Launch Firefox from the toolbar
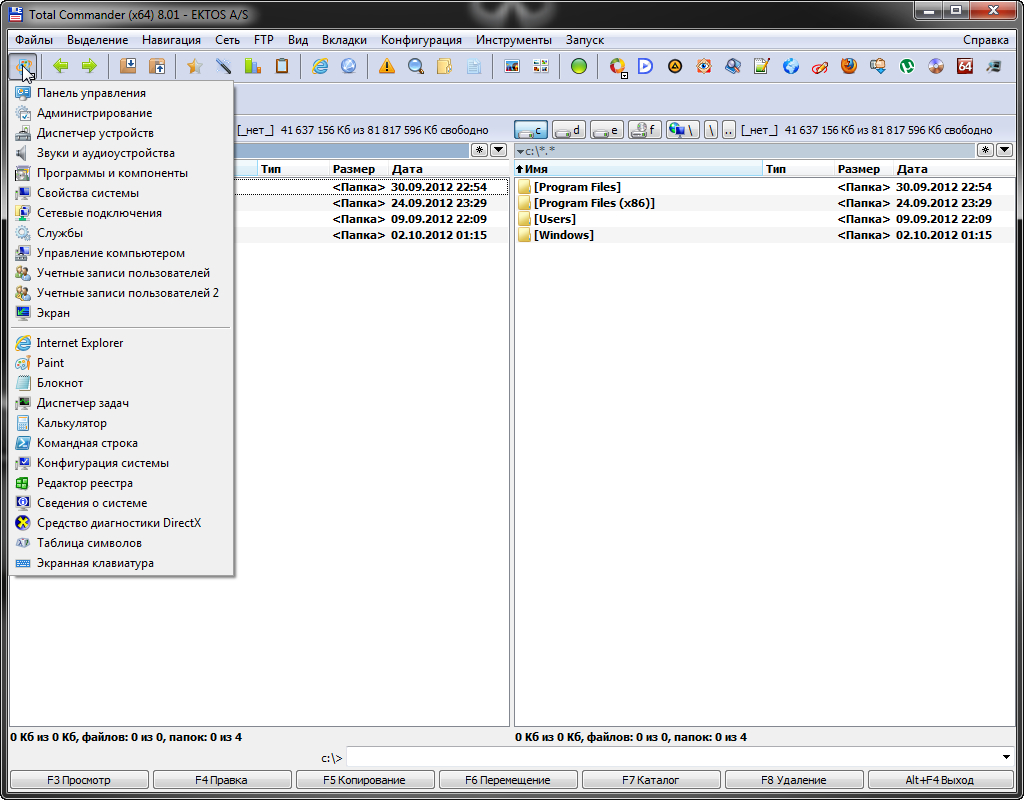Image resolution: width=1024 pixels, height=800 pixels. click(x=849, y=66)
